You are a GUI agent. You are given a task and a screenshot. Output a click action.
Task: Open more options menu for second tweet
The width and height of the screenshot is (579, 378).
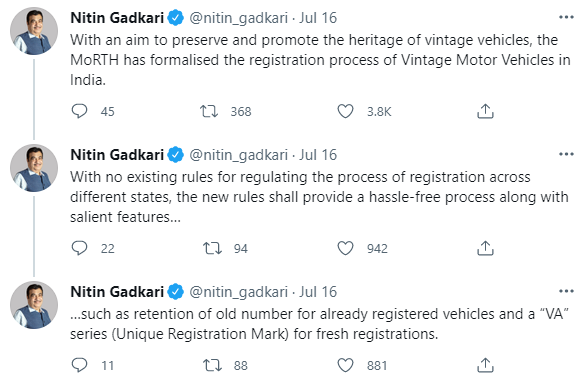click(566, 154)
